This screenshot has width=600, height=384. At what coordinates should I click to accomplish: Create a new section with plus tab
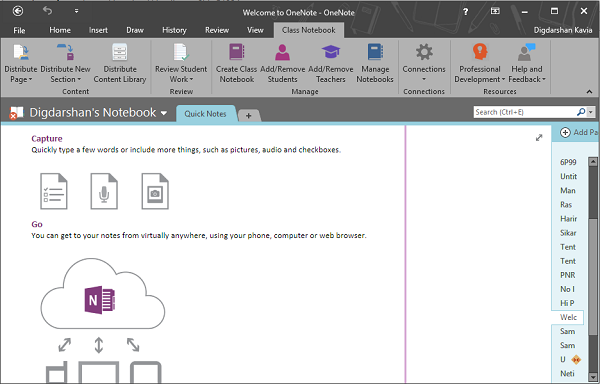(x=249, y=116)
